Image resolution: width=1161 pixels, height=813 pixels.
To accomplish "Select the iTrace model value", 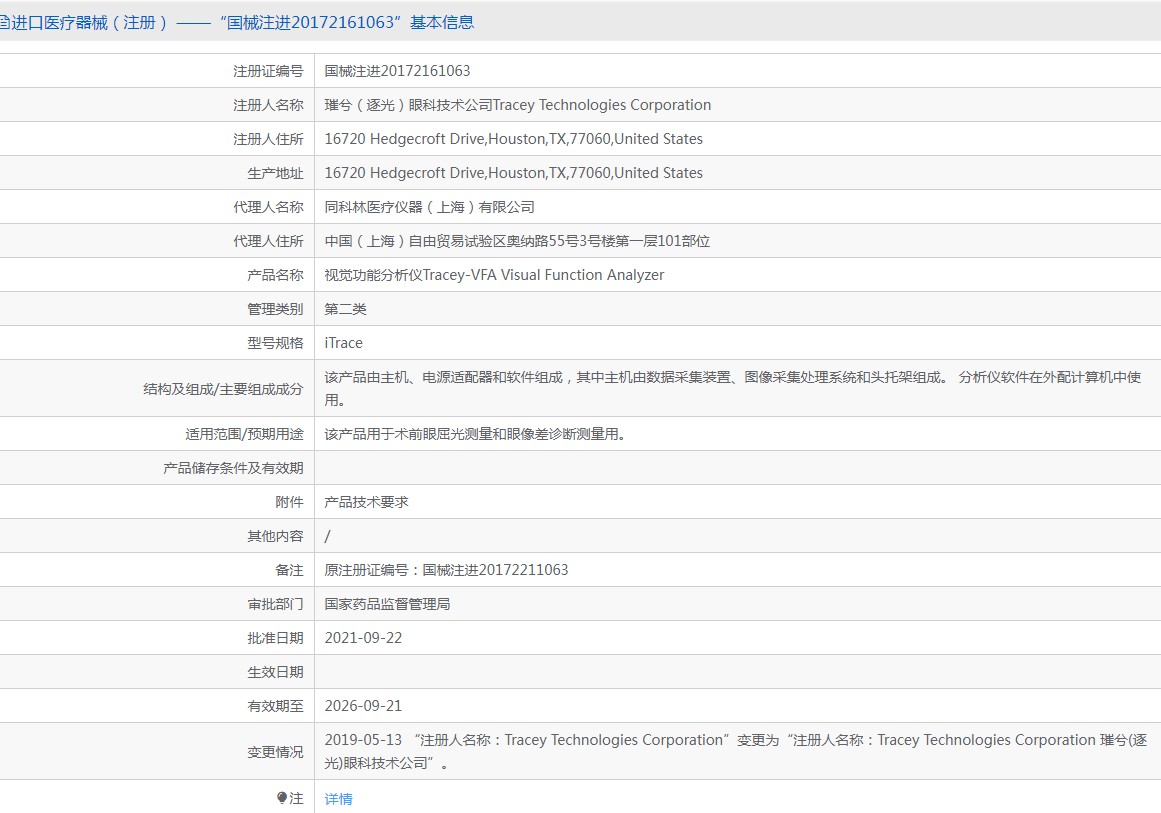I will click(344, 343).
